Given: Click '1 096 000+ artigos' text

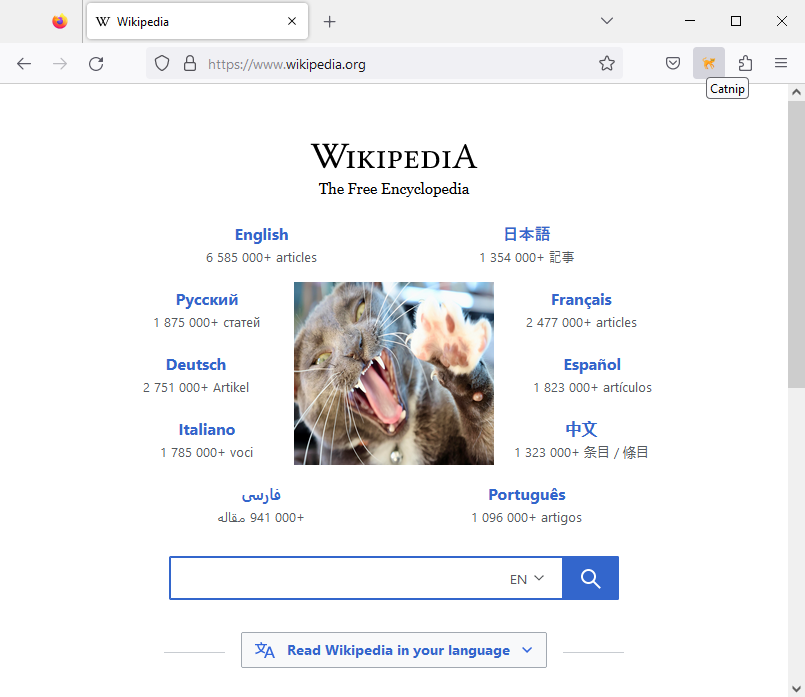Looking at the screenshot, I should click(x=527, y=518).
